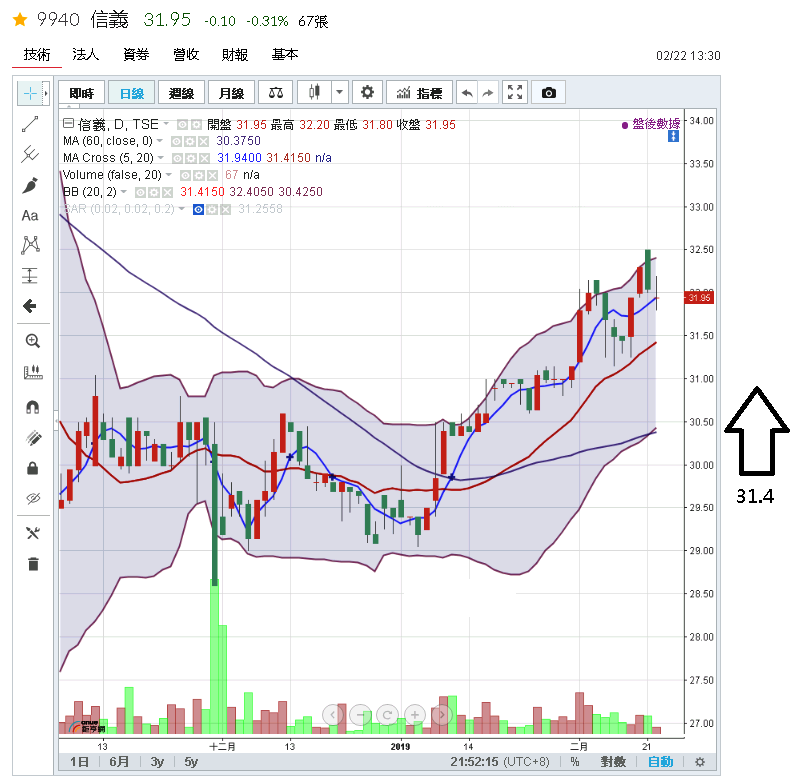Screen dimensions: 810x777
Task: Select the pitchfork drawing tool
Action: (30, 154)
